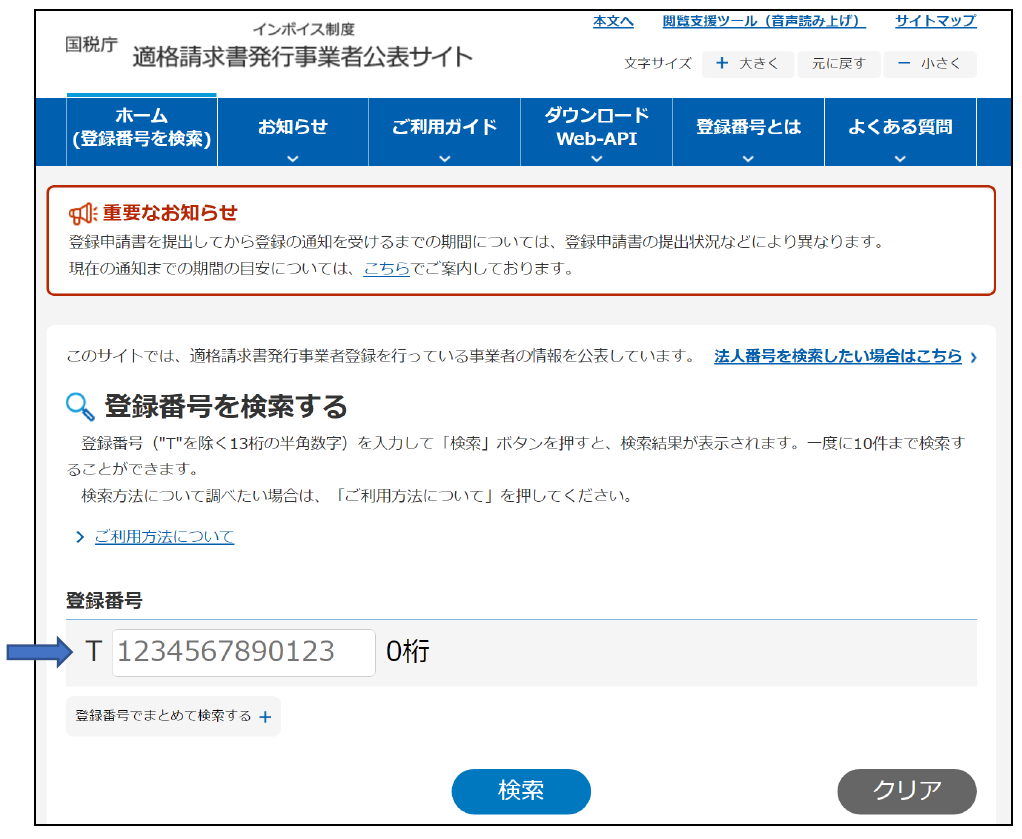This screenshot has height=839, width=1022.
Task: Expand the お知らせ menu chevron
Action: click(293, 158)
